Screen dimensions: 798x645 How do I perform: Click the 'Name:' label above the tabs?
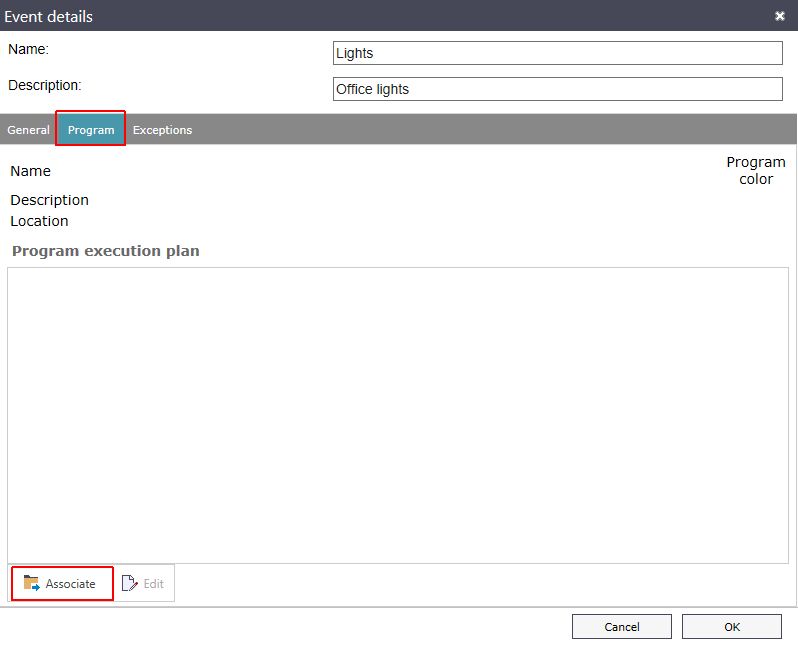pos(28,49)
